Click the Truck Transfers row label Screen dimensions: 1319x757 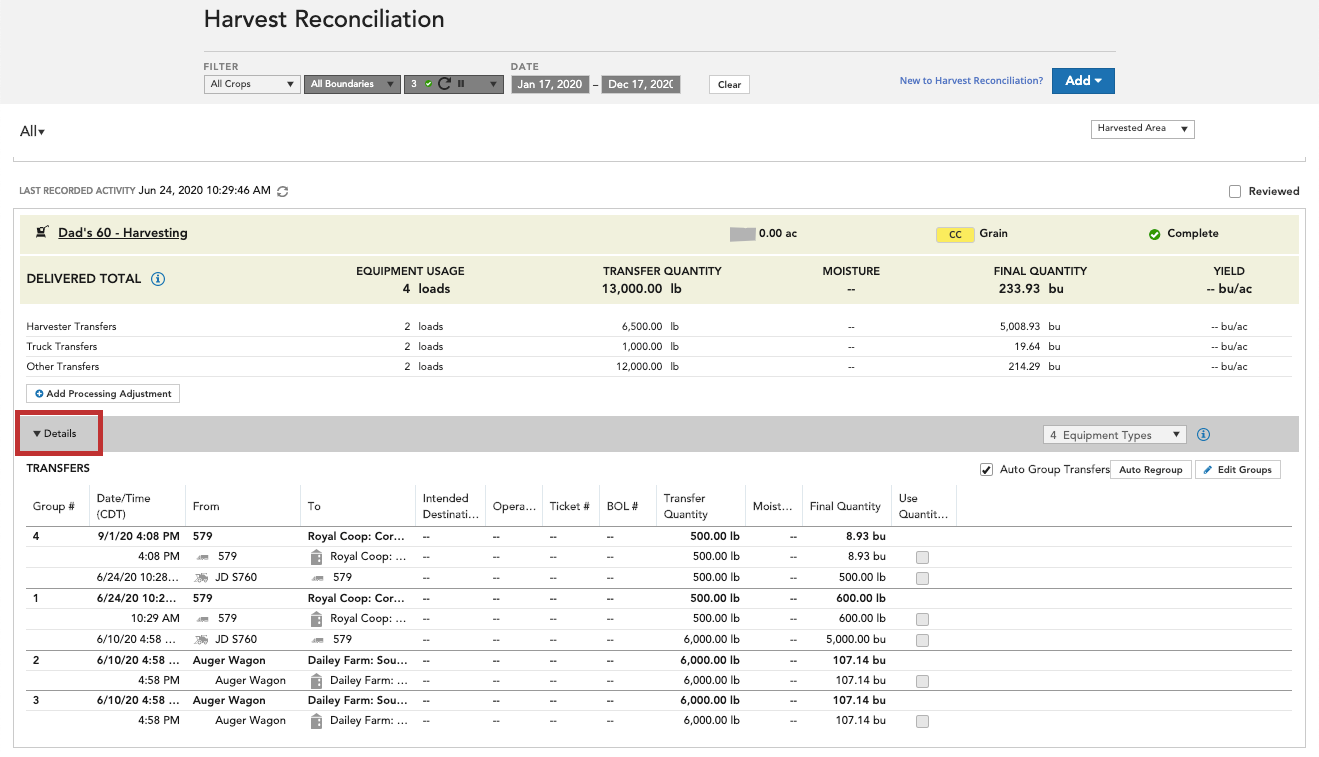63,347
